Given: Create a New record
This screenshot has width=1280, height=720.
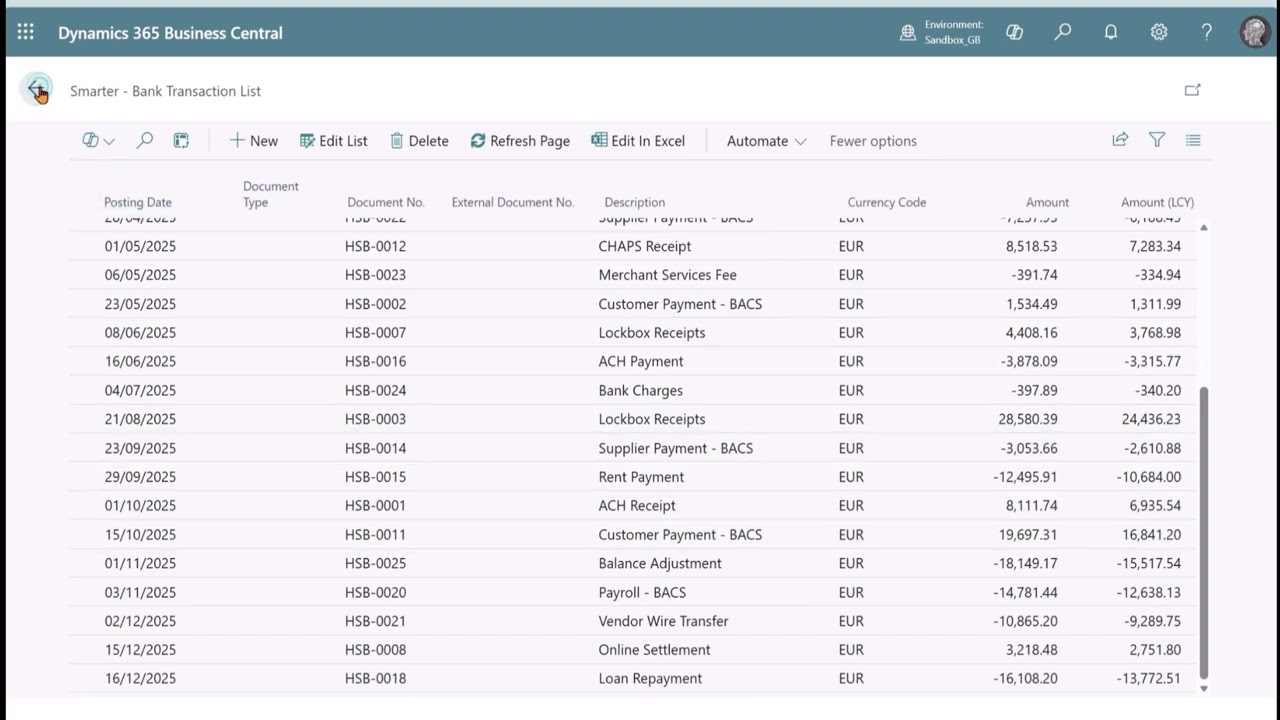Looking at the screenshot, I should click(x=254, y=141).
